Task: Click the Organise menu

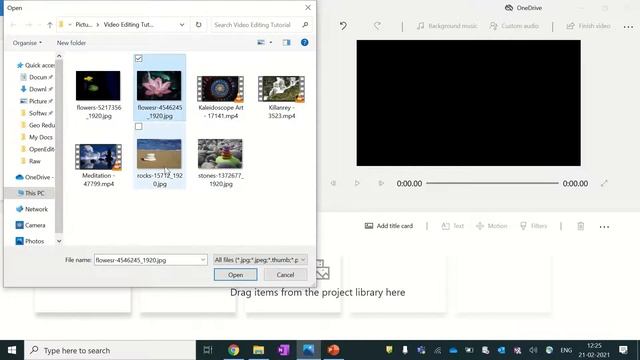Action: (27, 43)
